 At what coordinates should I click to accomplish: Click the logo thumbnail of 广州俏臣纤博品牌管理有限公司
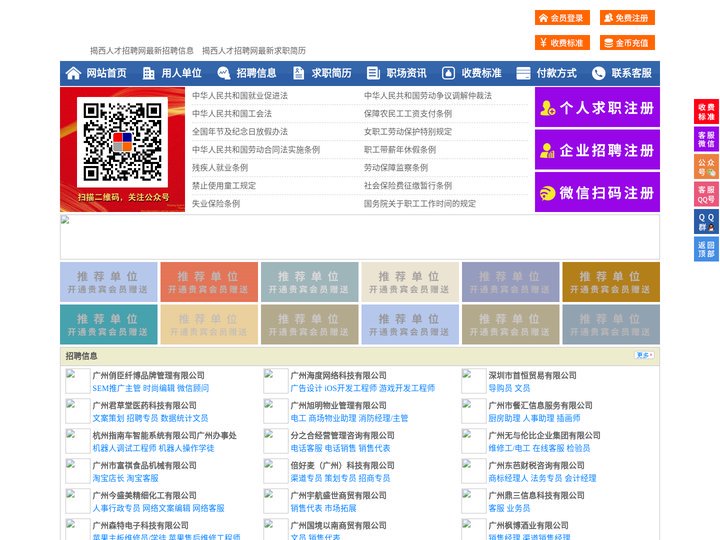click(x=77, y=381)
